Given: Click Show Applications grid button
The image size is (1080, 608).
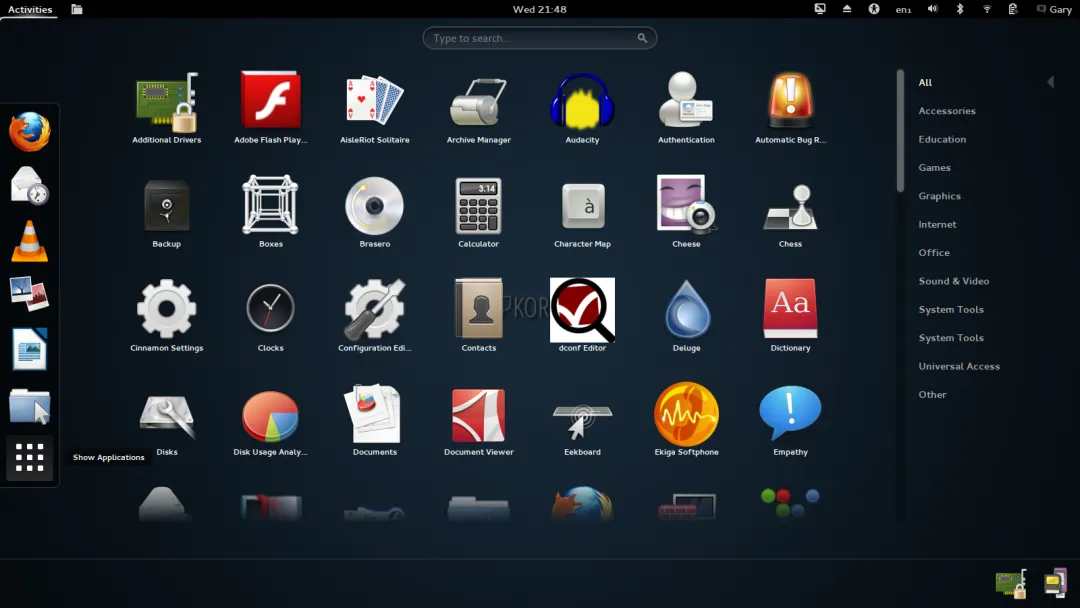Looking at the screenshot, I should pos(30,458).
